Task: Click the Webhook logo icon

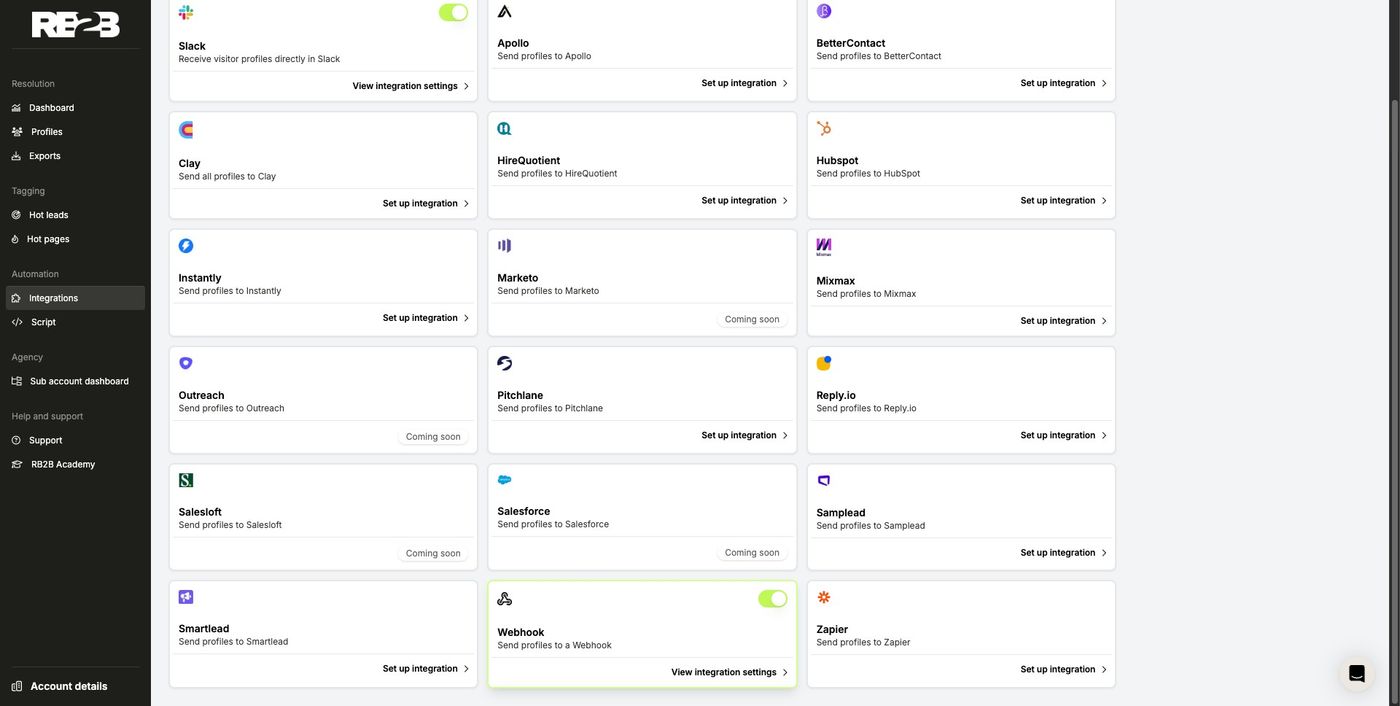Action: (505, 599)
